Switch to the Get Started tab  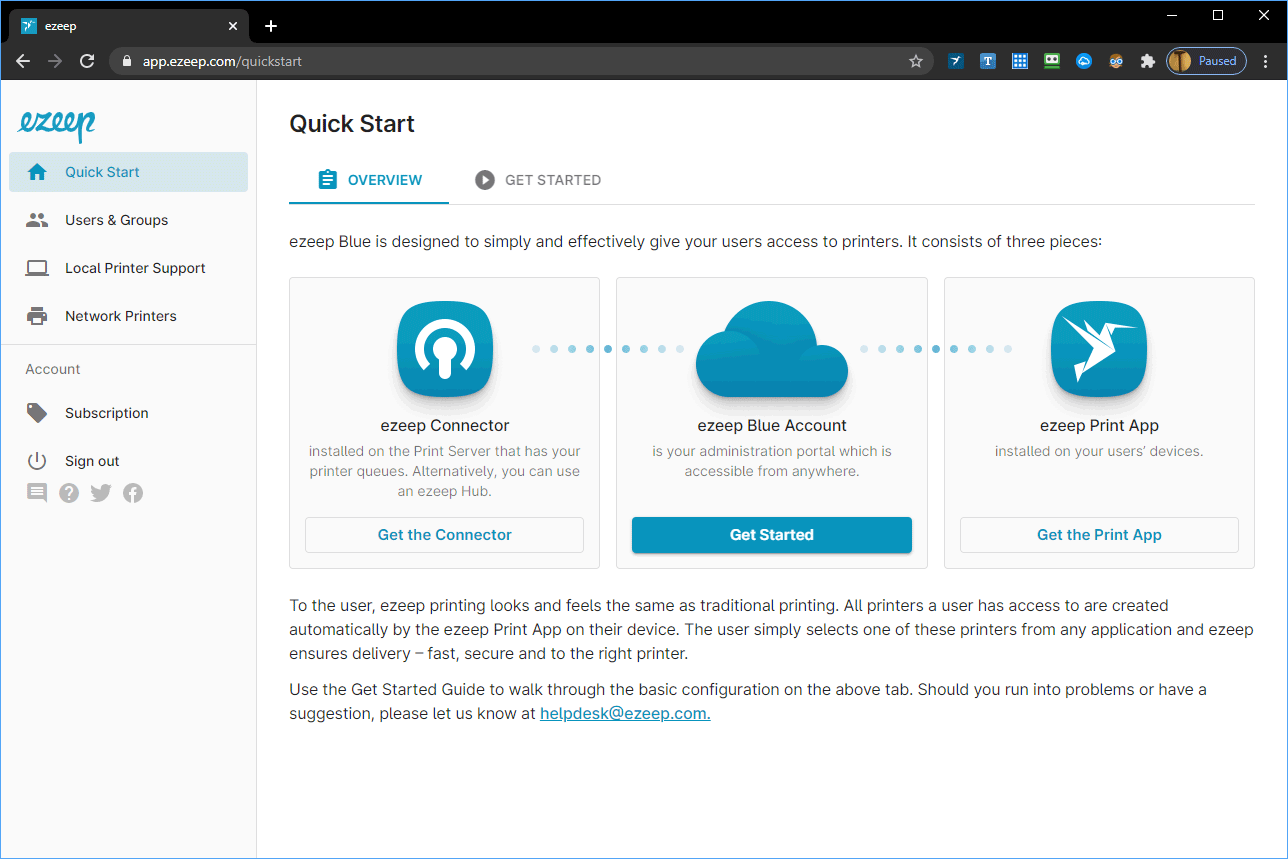click(x=538, y=180)
